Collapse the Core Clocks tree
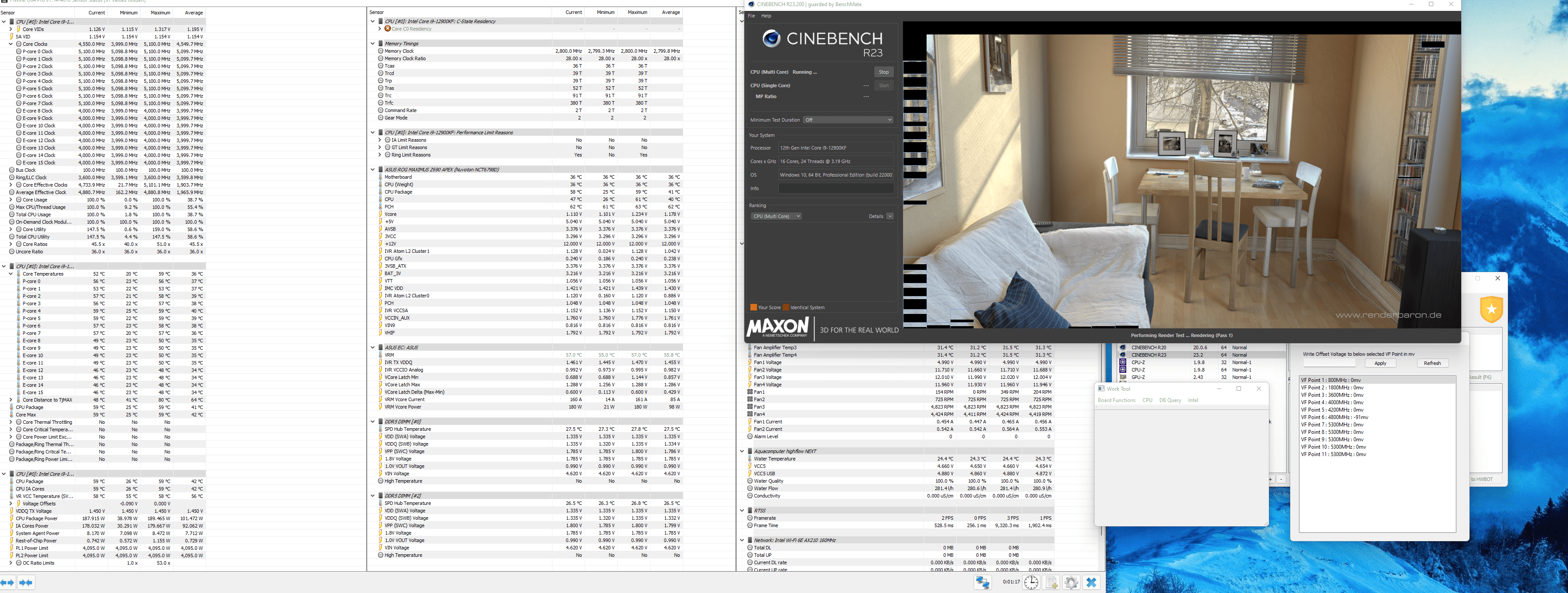This screenshot has width=1568, height=593. pos(11,44)
